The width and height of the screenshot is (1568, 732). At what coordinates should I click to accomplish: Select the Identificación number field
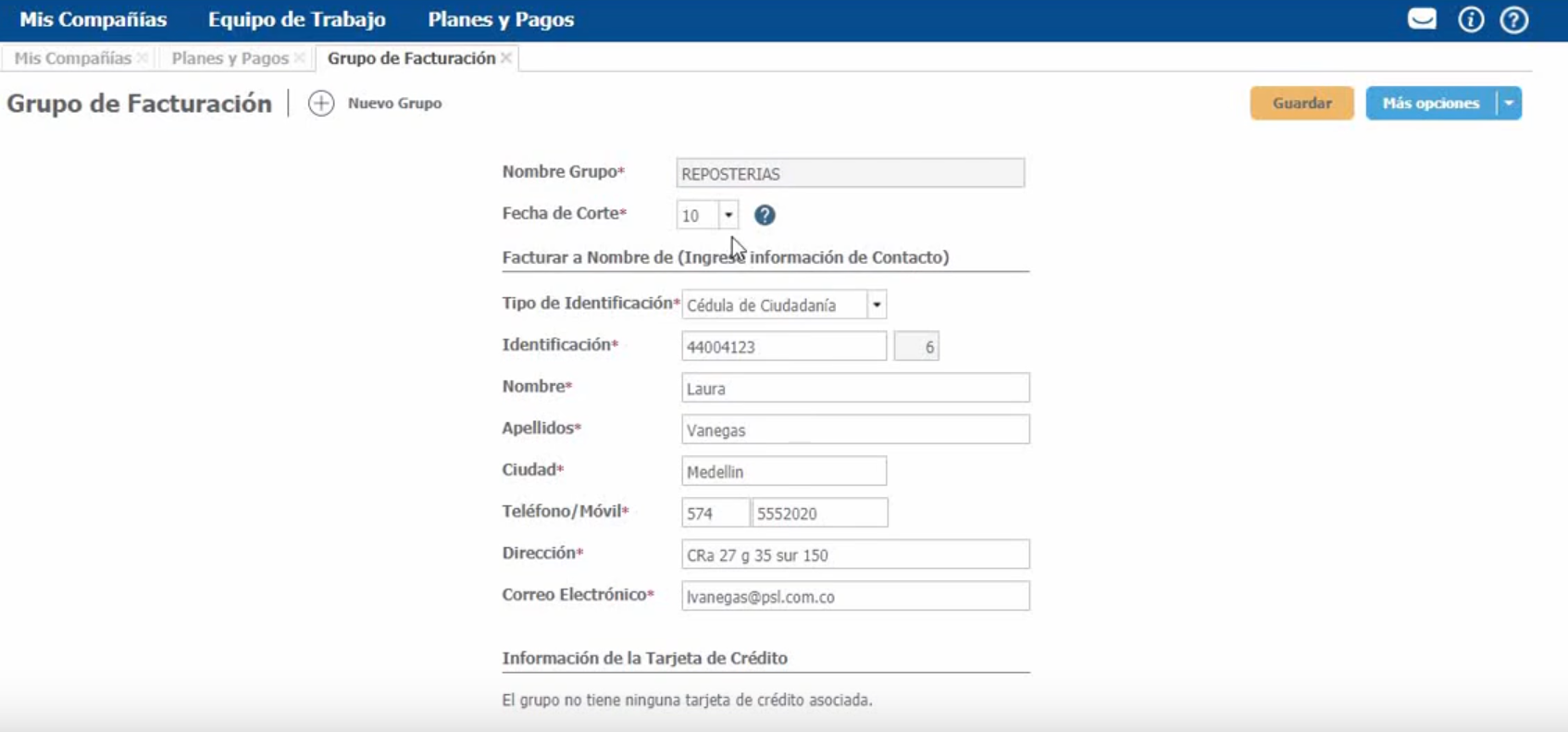click(783, 347)
